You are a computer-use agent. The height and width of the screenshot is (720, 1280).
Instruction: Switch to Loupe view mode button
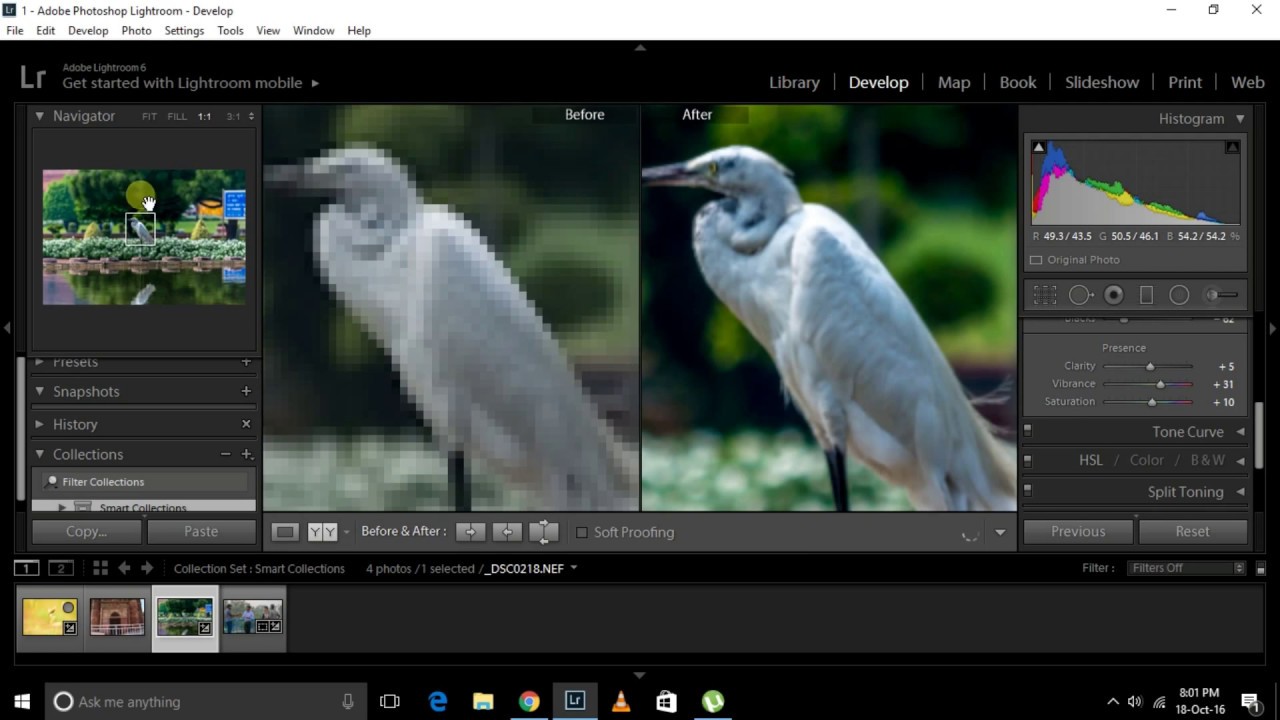[x=285, y=532]
